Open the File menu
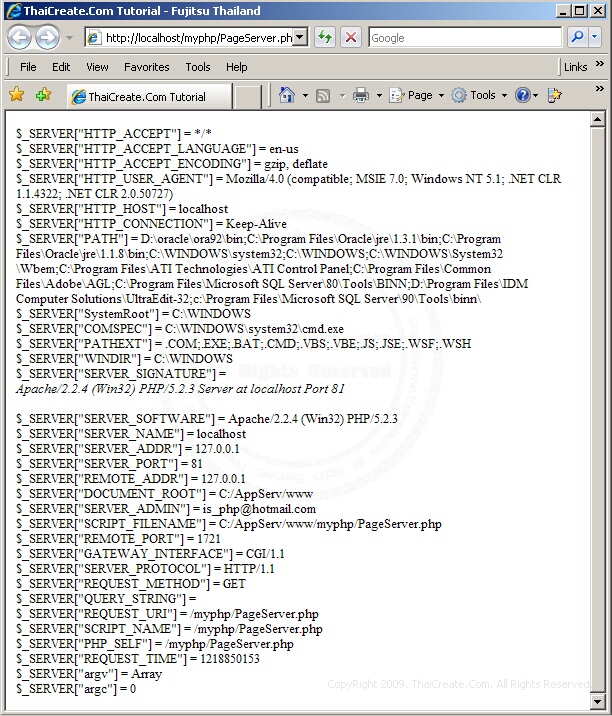This screenshot has width=612, height=716. click(28, 67)
